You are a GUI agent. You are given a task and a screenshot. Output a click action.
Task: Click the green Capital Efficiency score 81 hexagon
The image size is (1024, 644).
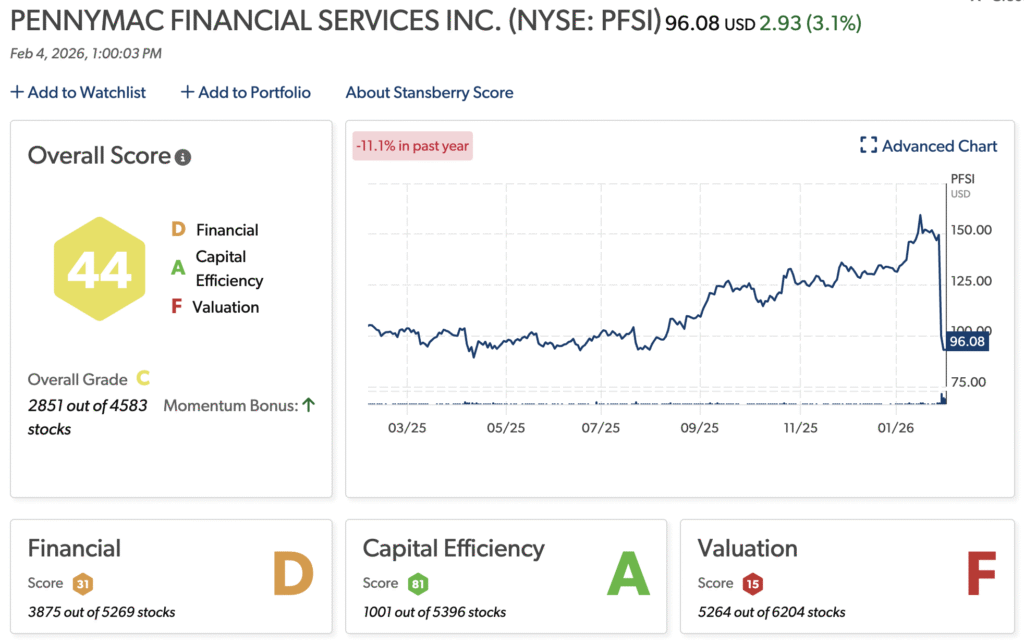tap(418, 584)
